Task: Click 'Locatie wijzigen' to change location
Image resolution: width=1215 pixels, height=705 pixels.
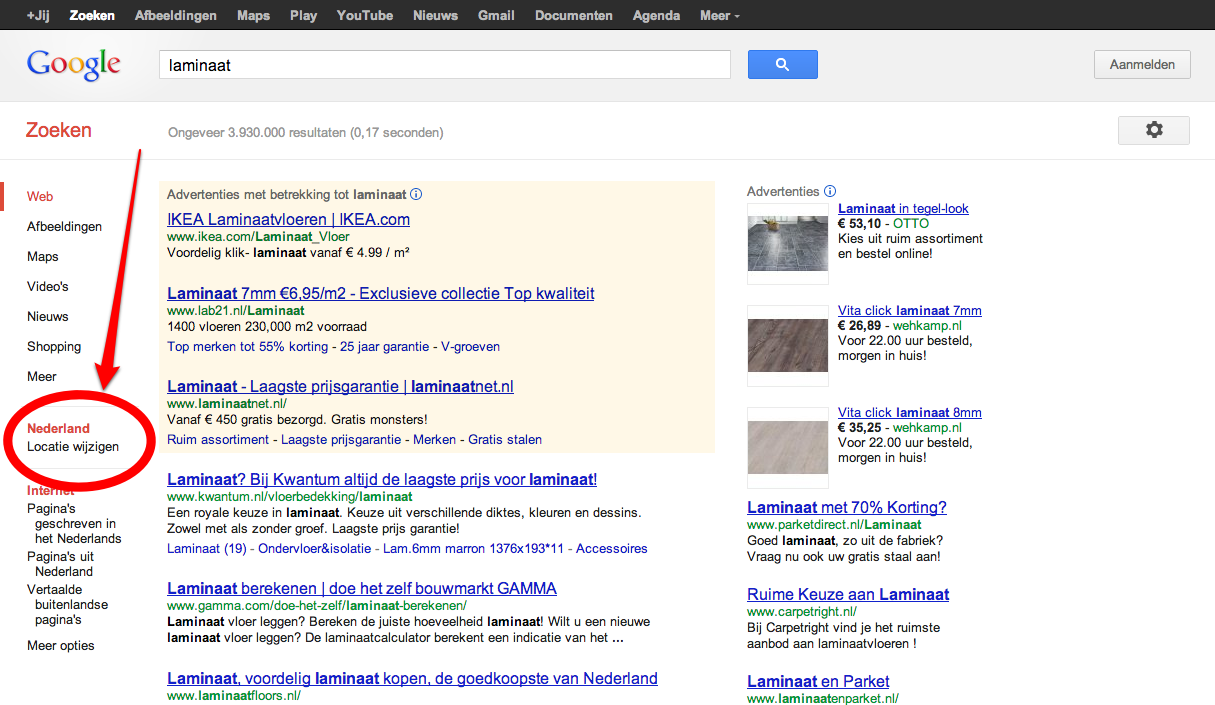Action: tap(73, 447)
